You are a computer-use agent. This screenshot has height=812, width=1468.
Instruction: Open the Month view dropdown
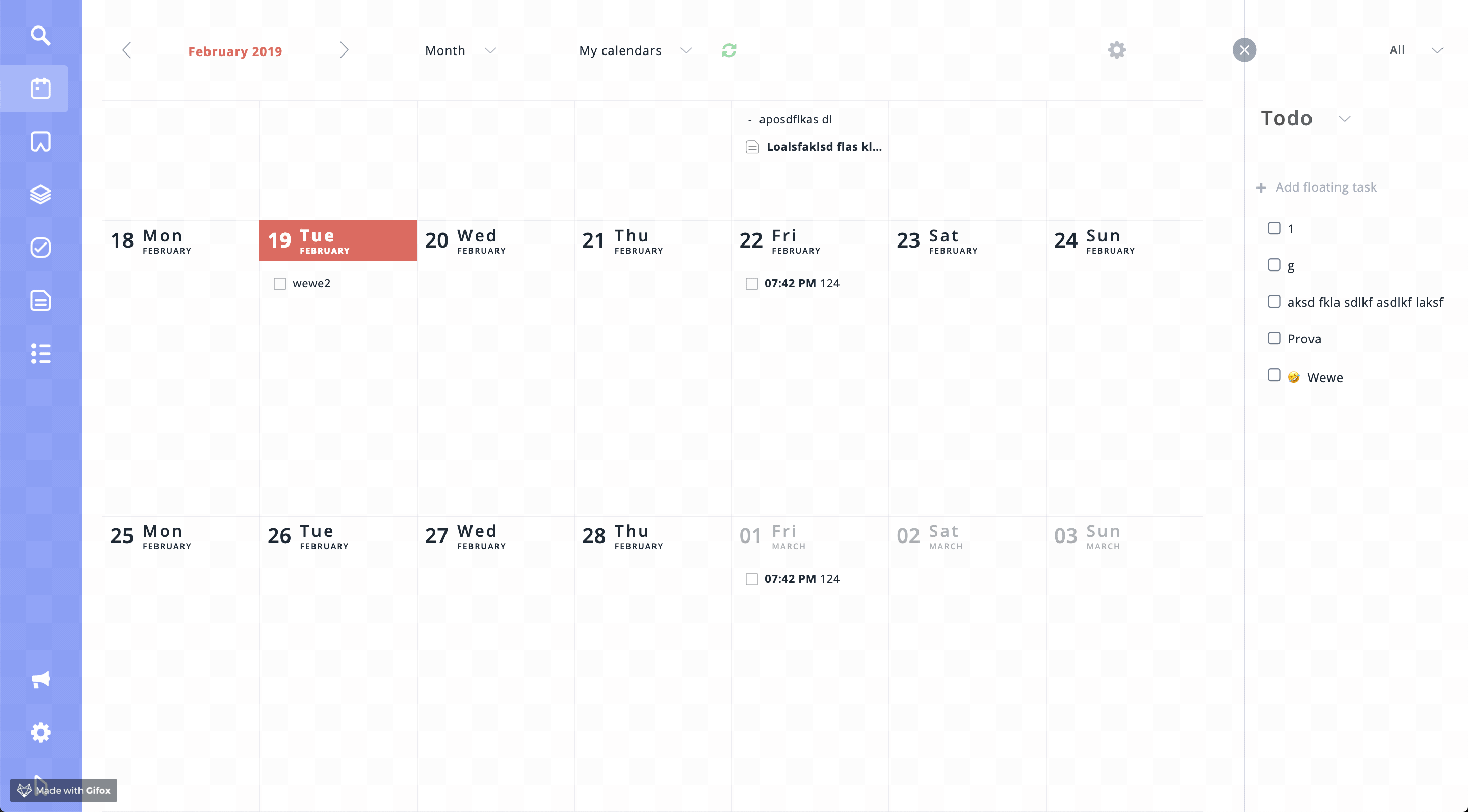point(460,50)
